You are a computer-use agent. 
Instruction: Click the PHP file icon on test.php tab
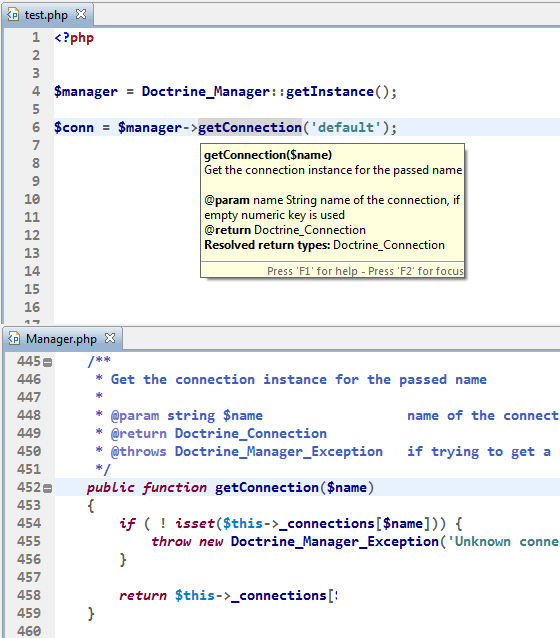[13, 15]
